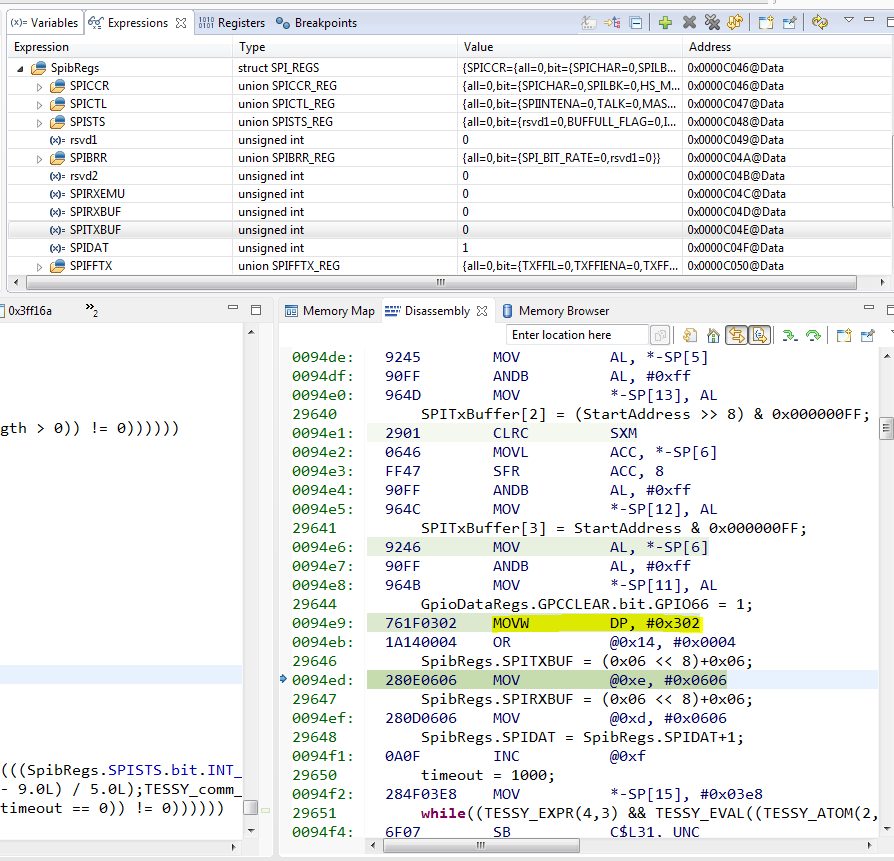Toggle Show Source button in Disassembly
This screenshot has height=861, width=894.
[759, 335]
